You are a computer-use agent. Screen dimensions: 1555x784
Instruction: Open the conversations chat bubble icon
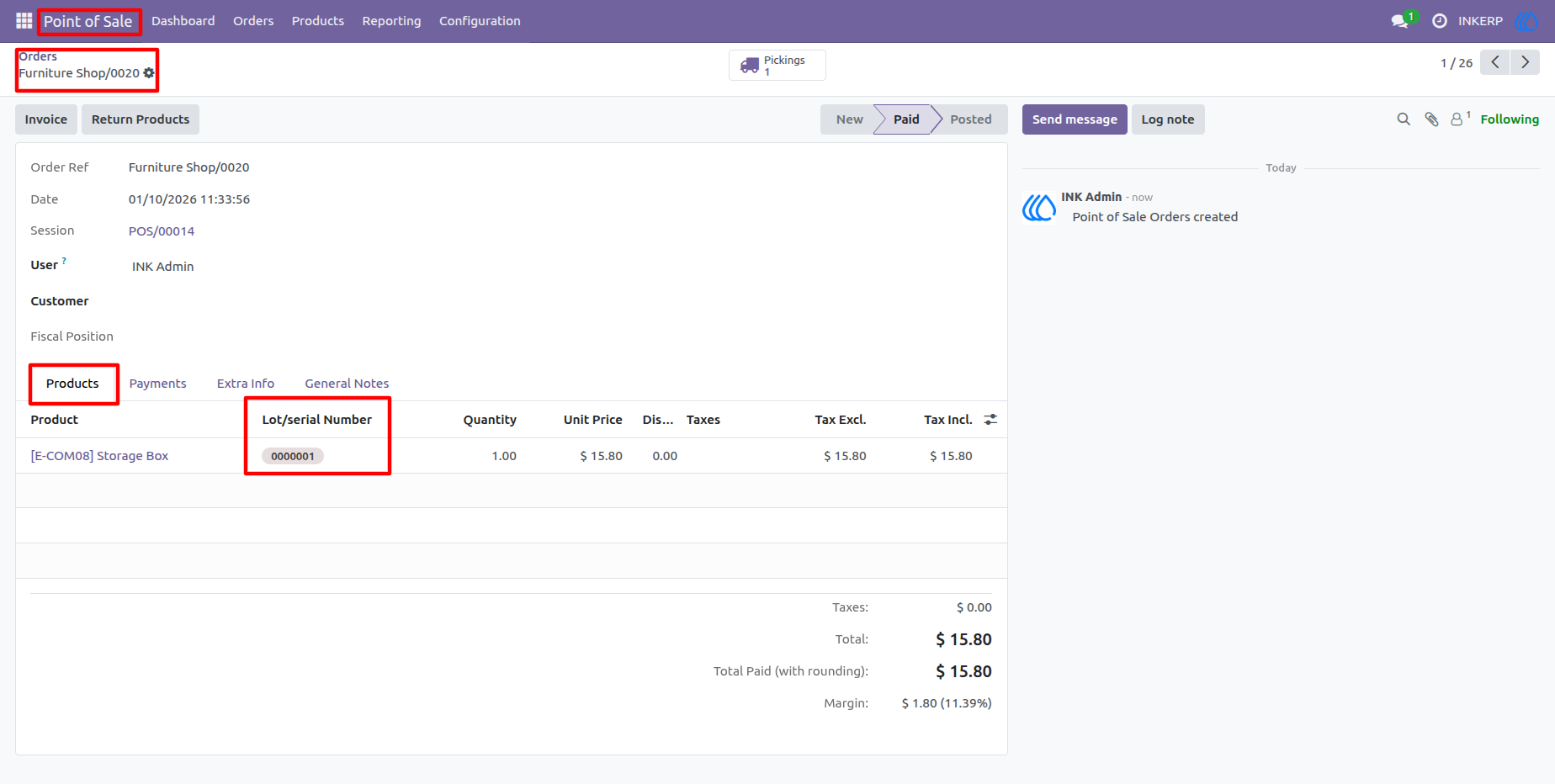(1402, 20)
